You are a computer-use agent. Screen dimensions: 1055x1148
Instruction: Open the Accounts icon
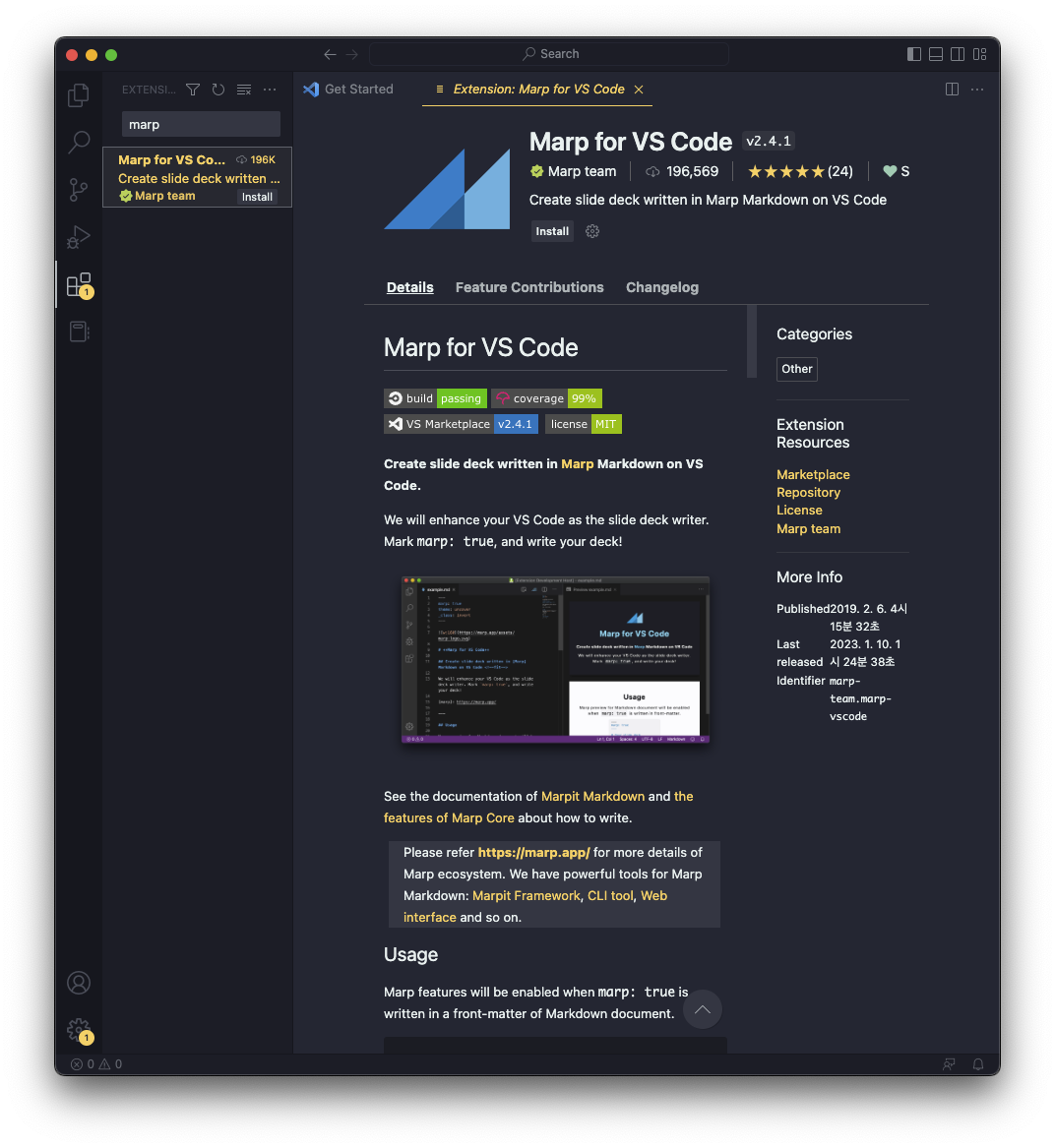(x=79, y=983)
